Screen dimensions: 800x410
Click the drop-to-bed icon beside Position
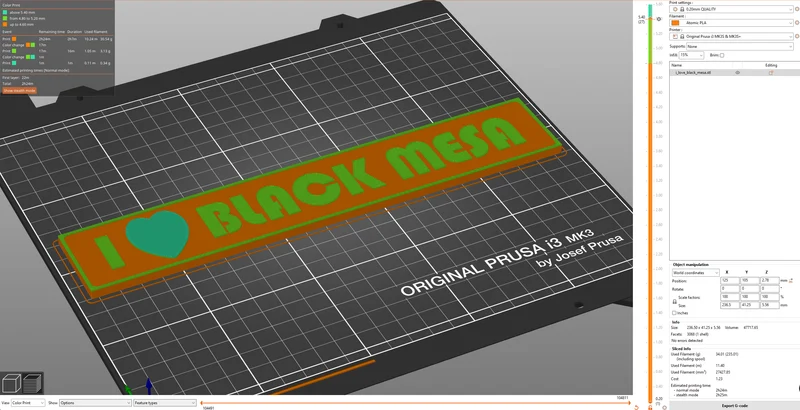click(791, 280)
